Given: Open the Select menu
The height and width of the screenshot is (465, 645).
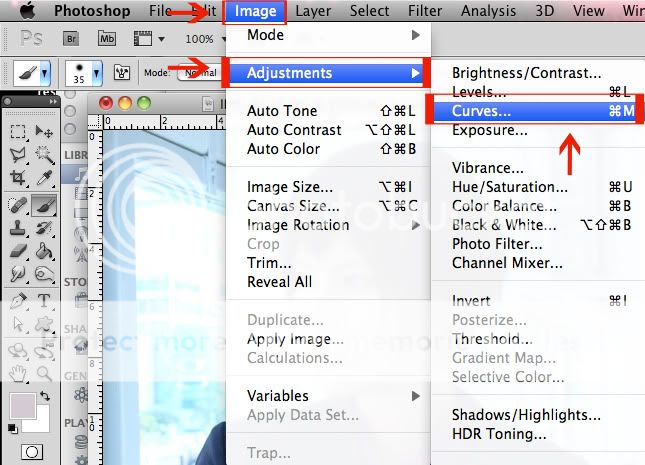Looking at the screenshot, I should (369, 11).
